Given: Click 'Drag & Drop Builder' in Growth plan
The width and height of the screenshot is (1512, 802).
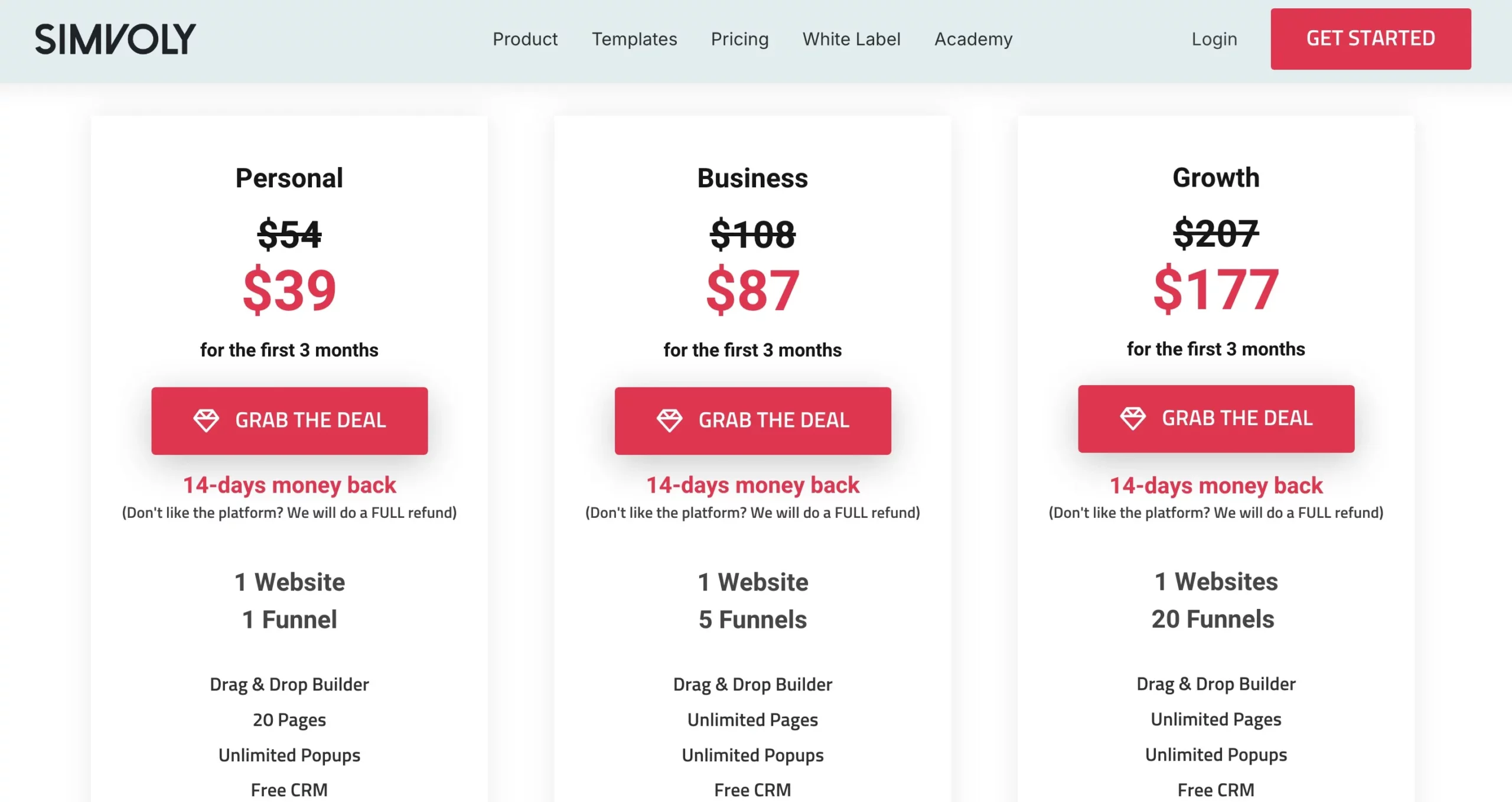Looking at the screenshot, I should 1216,684.
